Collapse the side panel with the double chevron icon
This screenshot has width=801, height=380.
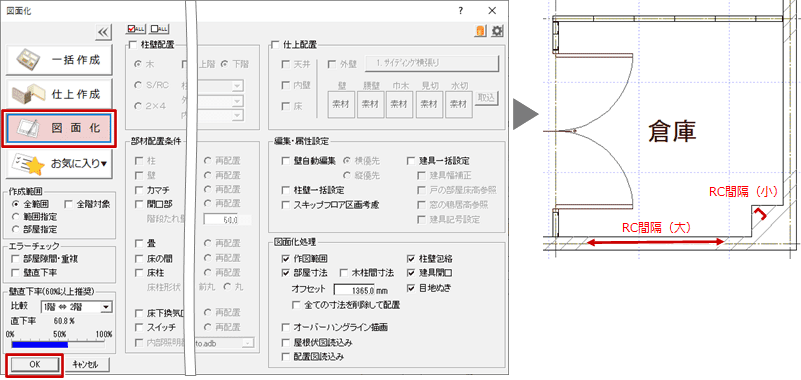coord(103,33)
